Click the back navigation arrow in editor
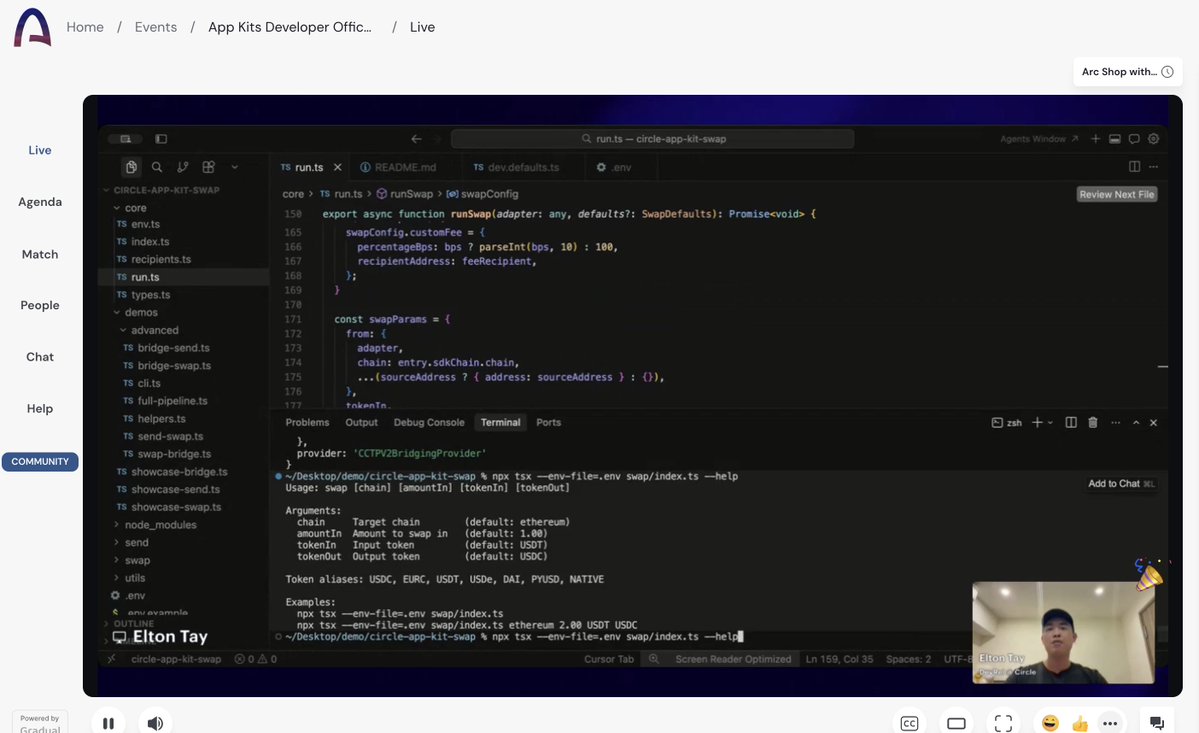 [x=416, y=139]
